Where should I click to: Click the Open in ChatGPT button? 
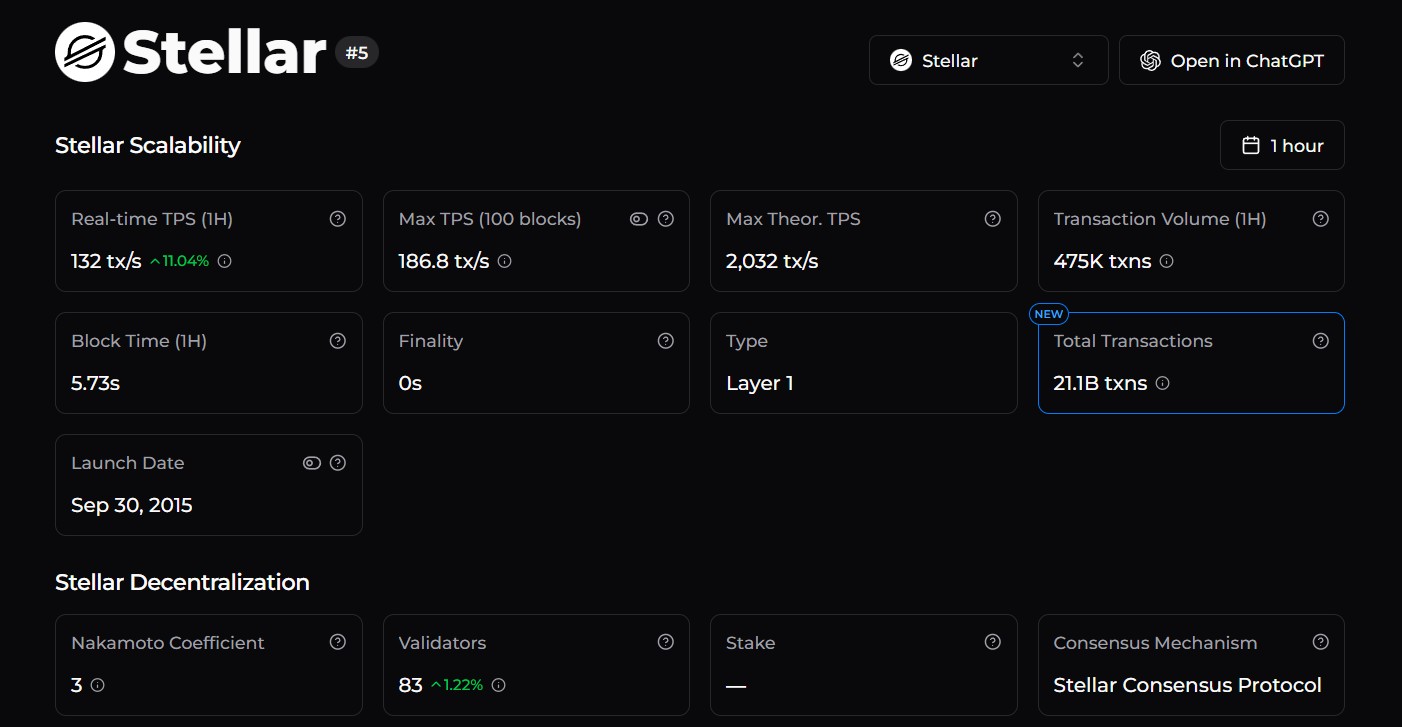(1232, 60)
